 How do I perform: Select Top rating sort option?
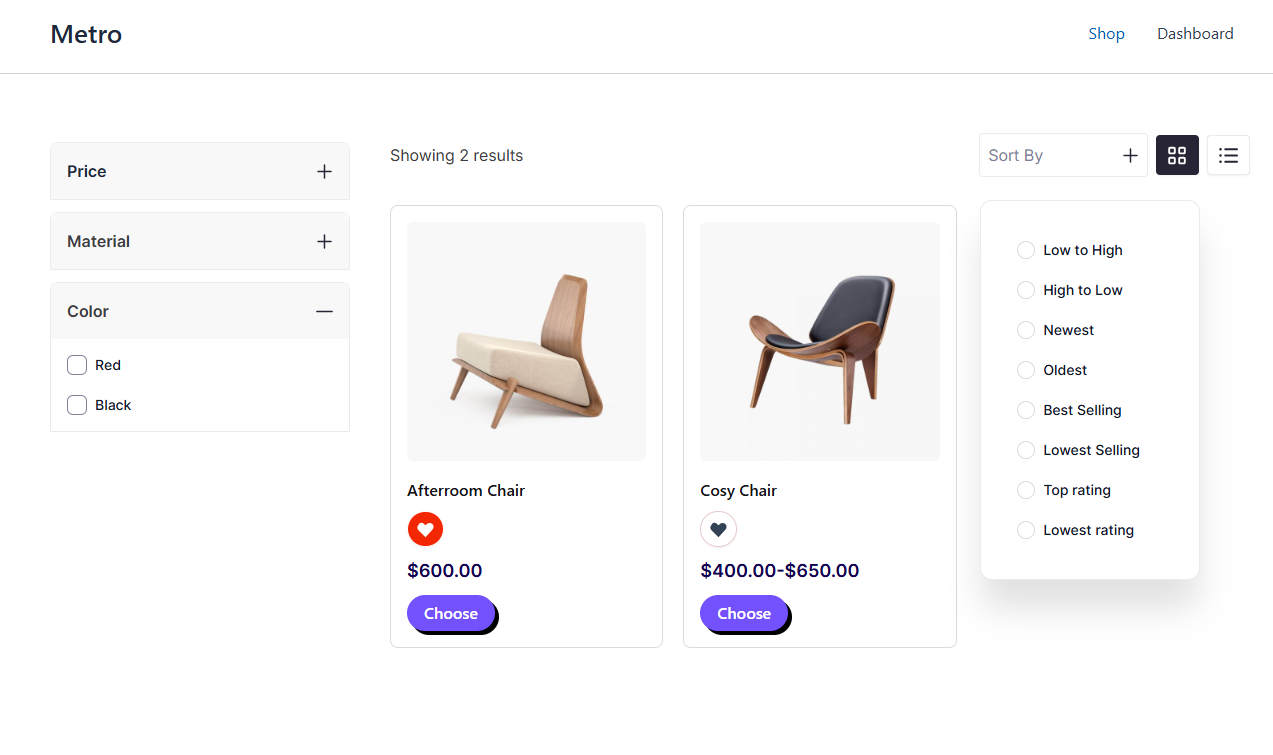(x=1026, y=490)
